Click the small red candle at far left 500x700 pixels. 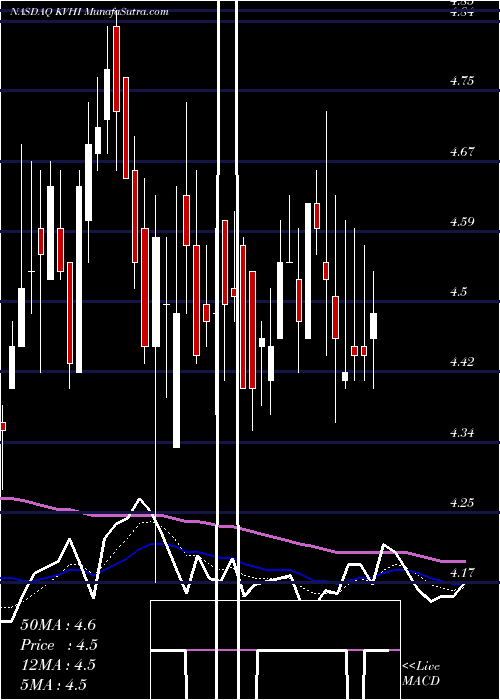click(x=3, y=426)
